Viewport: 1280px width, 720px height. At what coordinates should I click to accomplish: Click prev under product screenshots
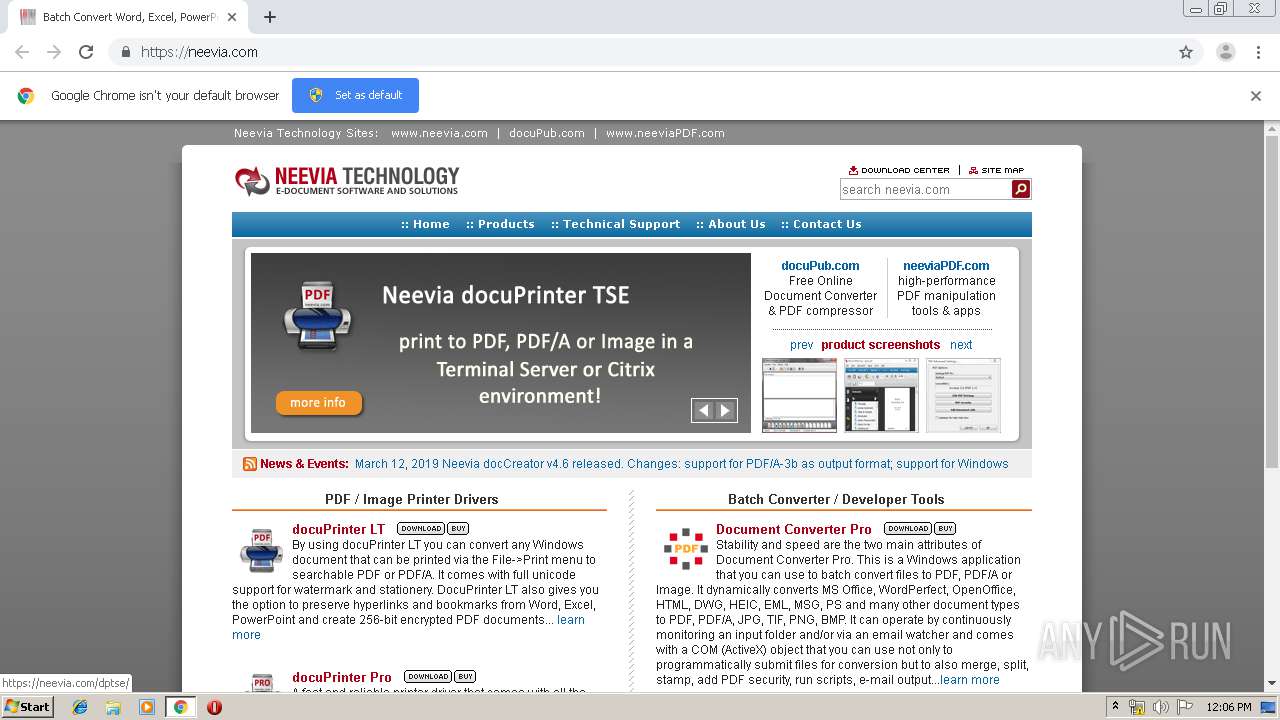pyautogui.click(x=801, y=345)
